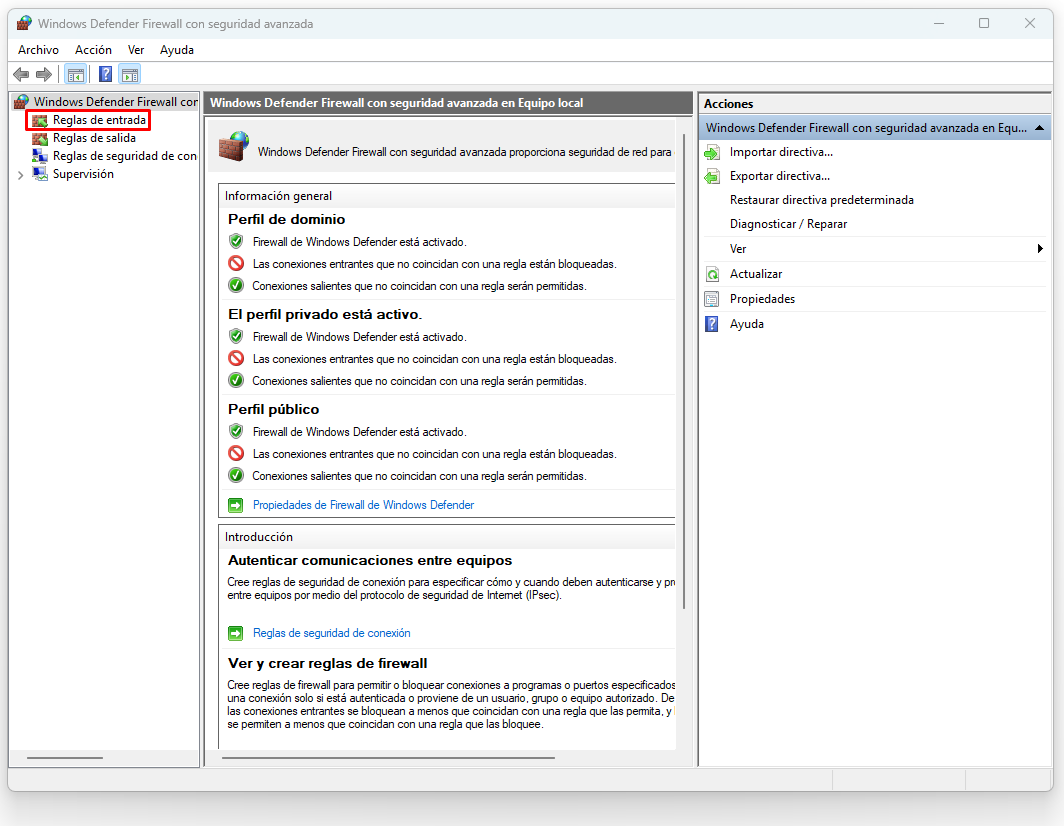Click the tree pane horizontal scrollbar

pyautogui.click(x=65, y=757)
